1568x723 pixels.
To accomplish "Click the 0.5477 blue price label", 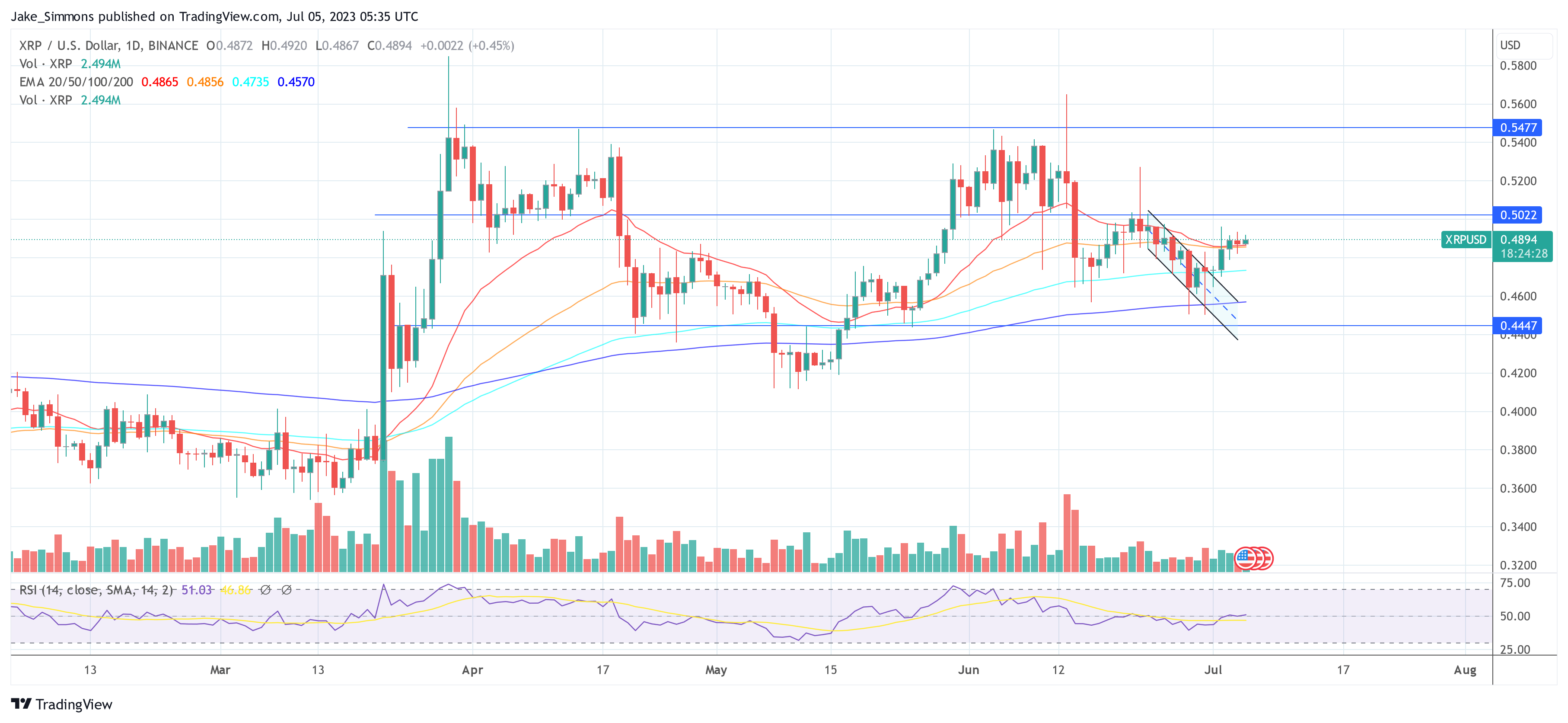I will [1517, 127].
